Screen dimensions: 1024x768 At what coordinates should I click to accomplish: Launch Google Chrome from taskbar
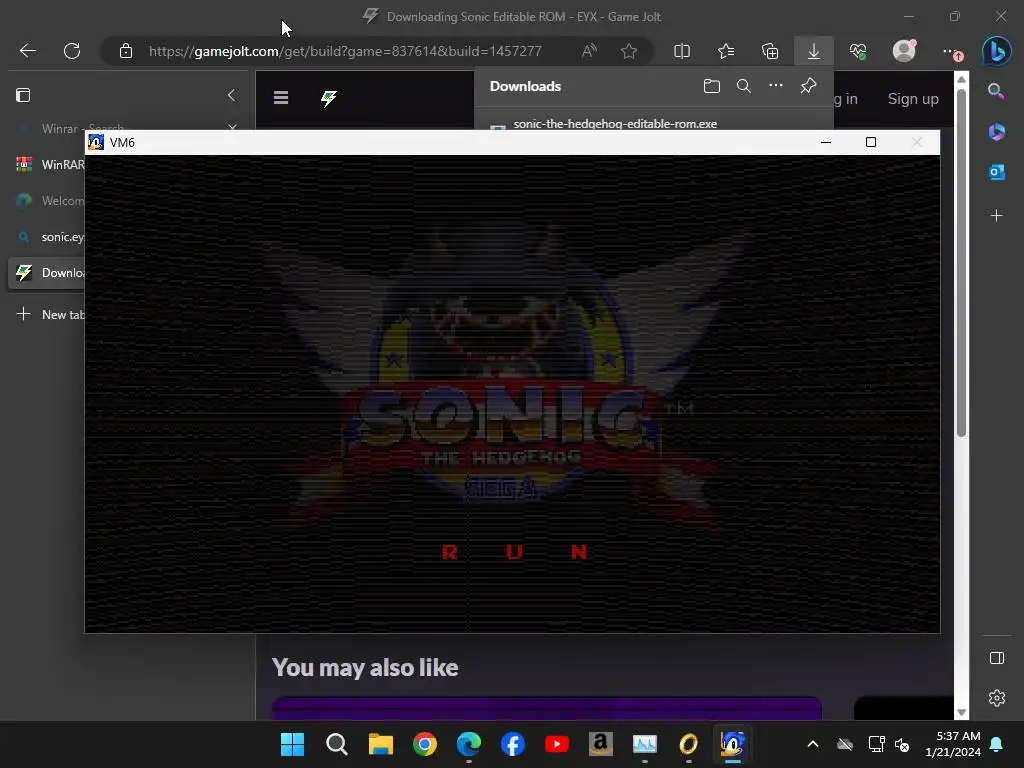[424, 744]
